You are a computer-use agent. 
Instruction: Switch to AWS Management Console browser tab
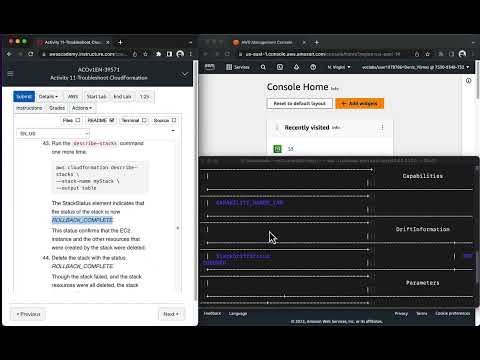pos(267,42)
